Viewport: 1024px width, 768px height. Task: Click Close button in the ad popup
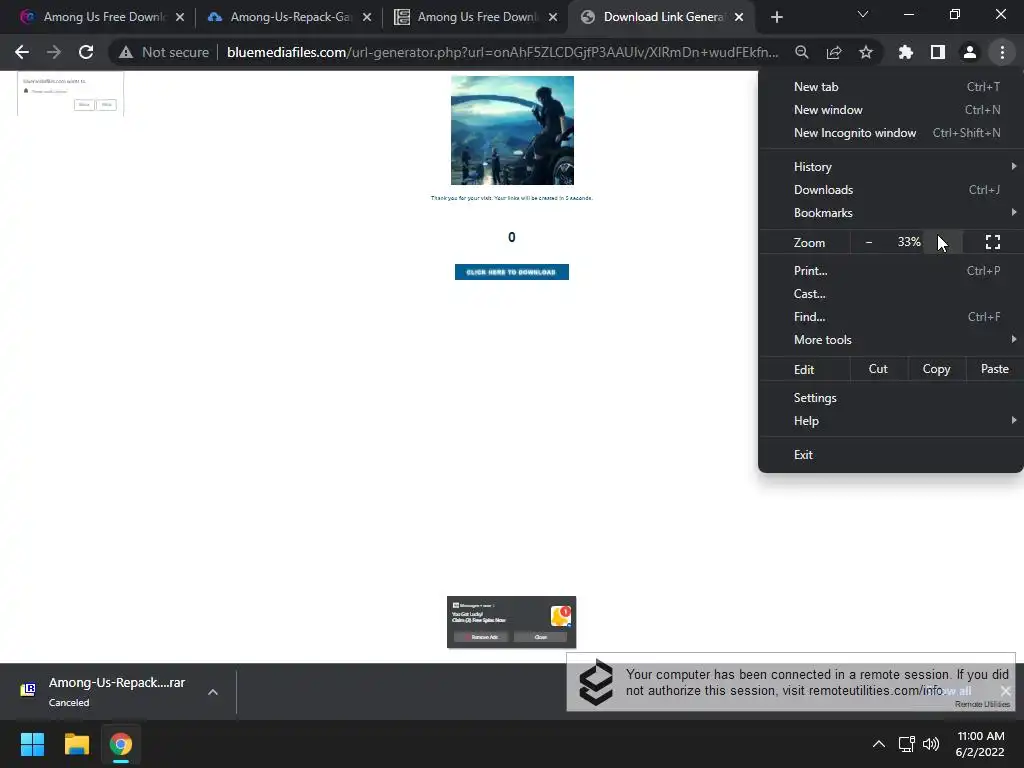click(540, 637)
